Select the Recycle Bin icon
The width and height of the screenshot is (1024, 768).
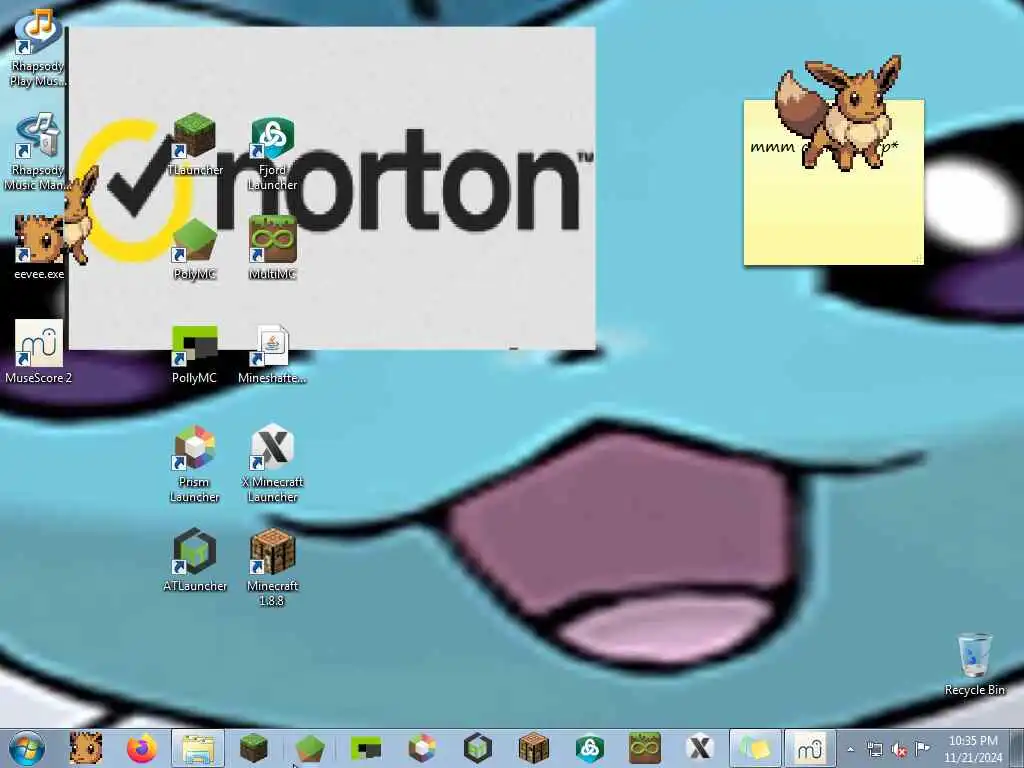pyautogui.click(x=974, y=665)
